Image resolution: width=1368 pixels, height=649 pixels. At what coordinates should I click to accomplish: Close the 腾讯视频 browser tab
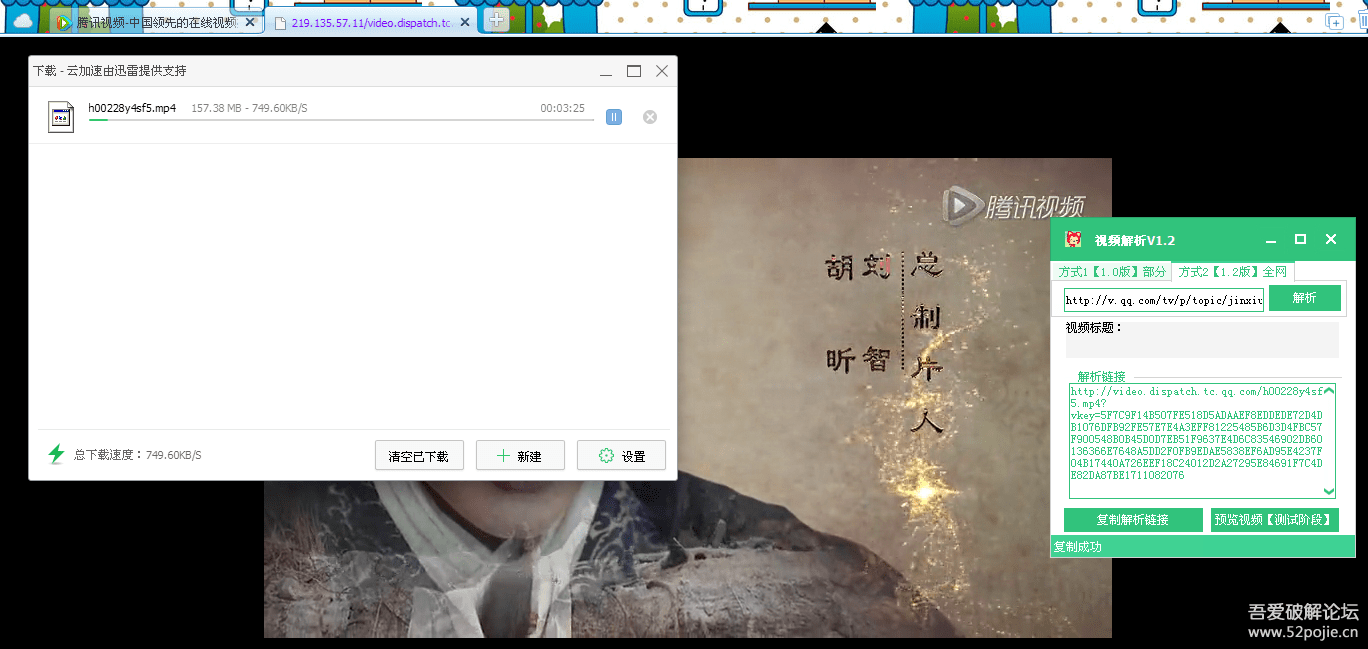tap(250, 22)
